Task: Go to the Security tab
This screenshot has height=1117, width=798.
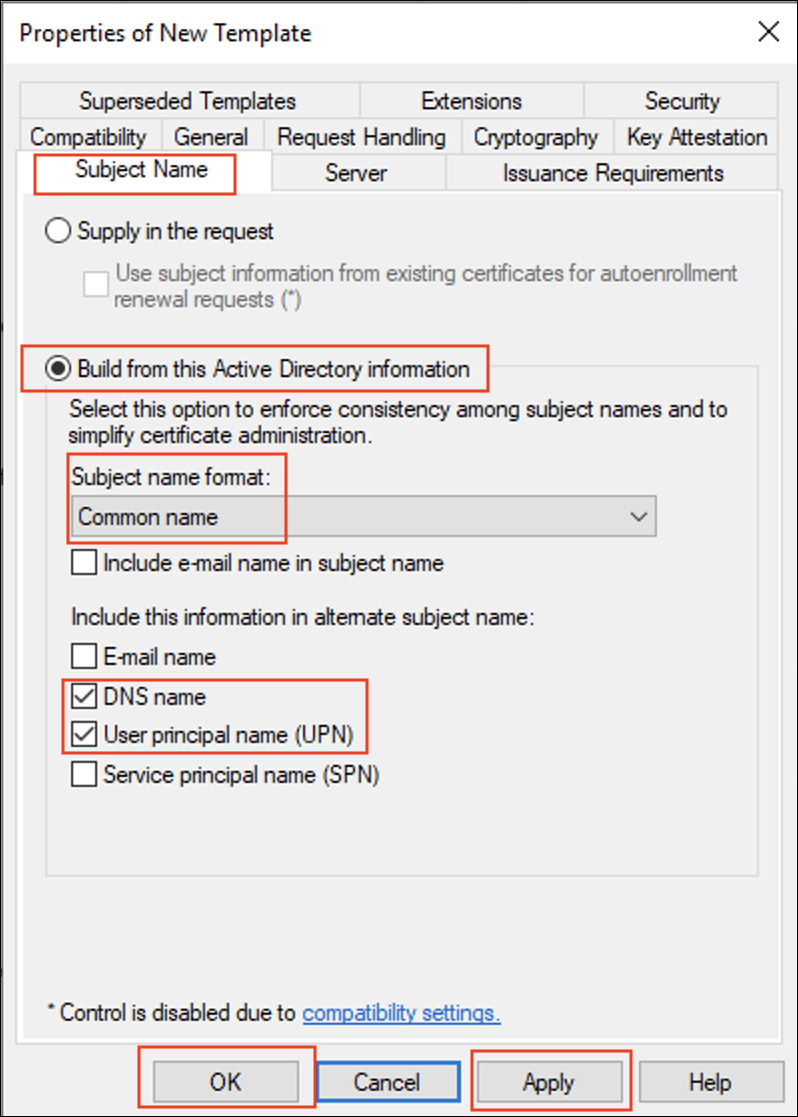Action: point(682,101)
